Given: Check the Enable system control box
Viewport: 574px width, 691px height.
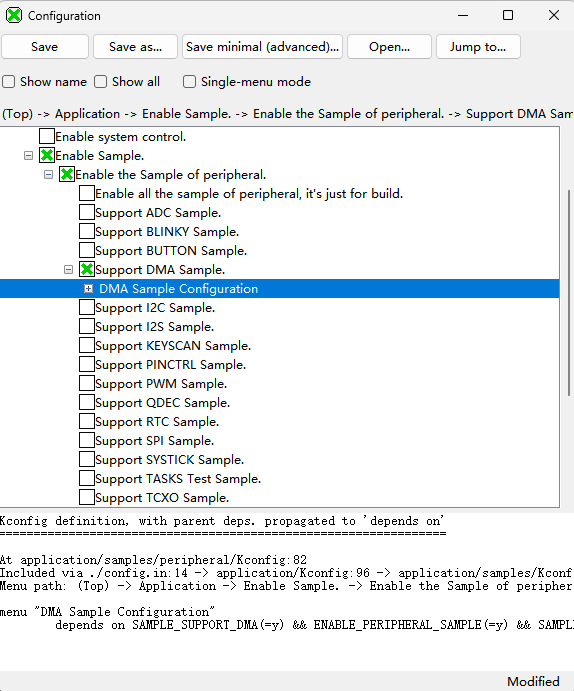Looking at the screenshot, I should click(x=47, y=137).
